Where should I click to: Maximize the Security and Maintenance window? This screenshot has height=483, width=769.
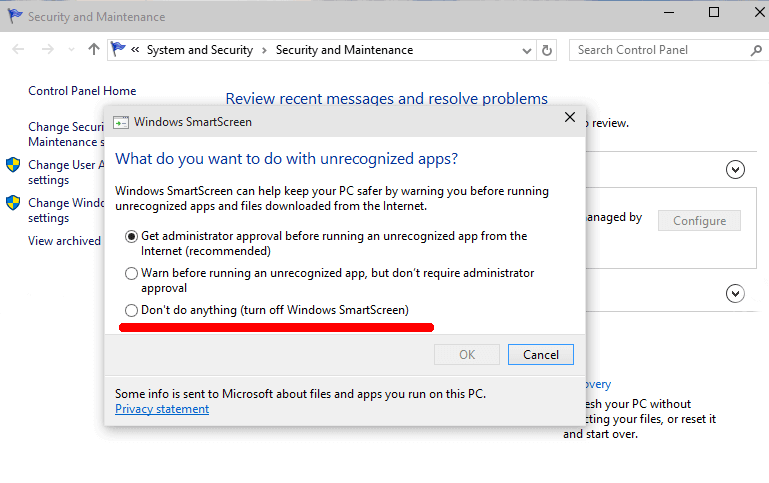pos(714,13)
